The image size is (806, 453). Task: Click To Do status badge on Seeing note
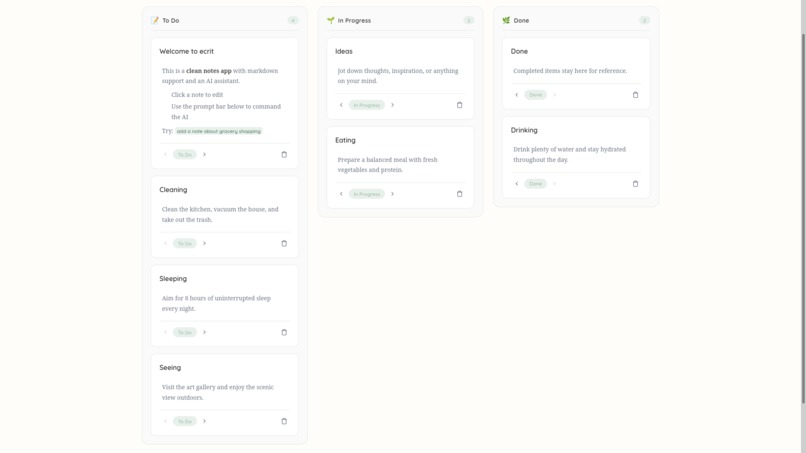tap(185, 422)
